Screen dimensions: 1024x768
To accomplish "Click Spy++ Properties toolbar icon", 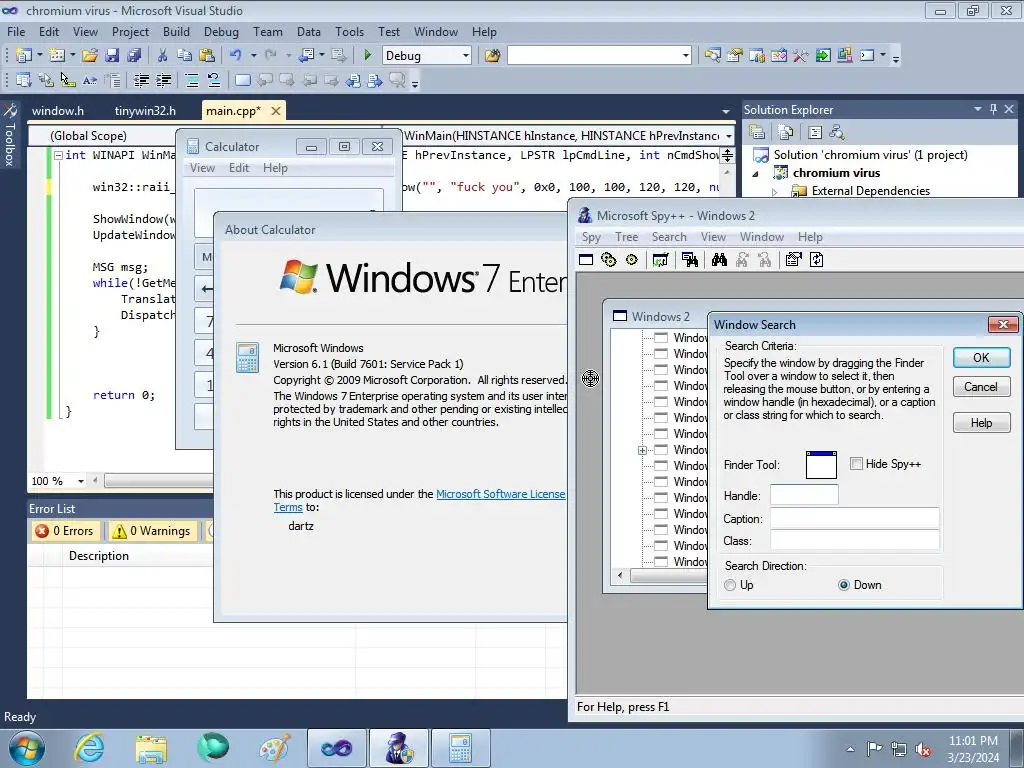I will (793, 260).
